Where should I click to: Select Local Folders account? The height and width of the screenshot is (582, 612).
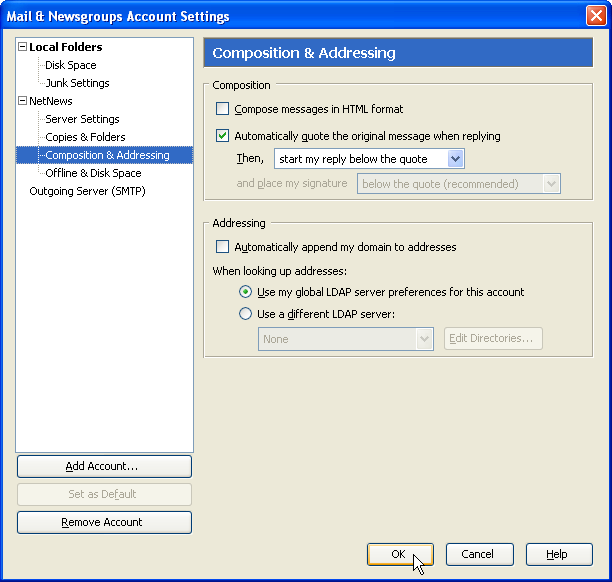(x=66, y=47)
